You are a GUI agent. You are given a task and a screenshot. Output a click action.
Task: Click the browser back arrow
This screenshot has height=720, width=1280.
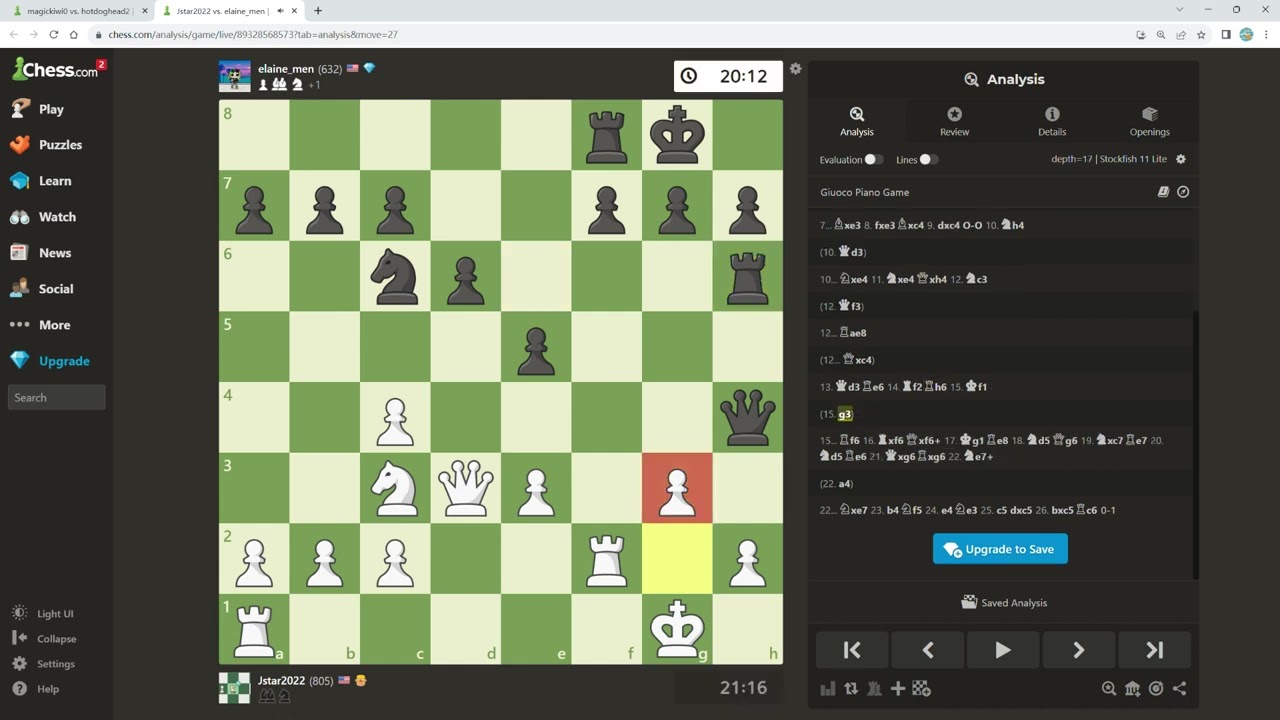[13, 34]
